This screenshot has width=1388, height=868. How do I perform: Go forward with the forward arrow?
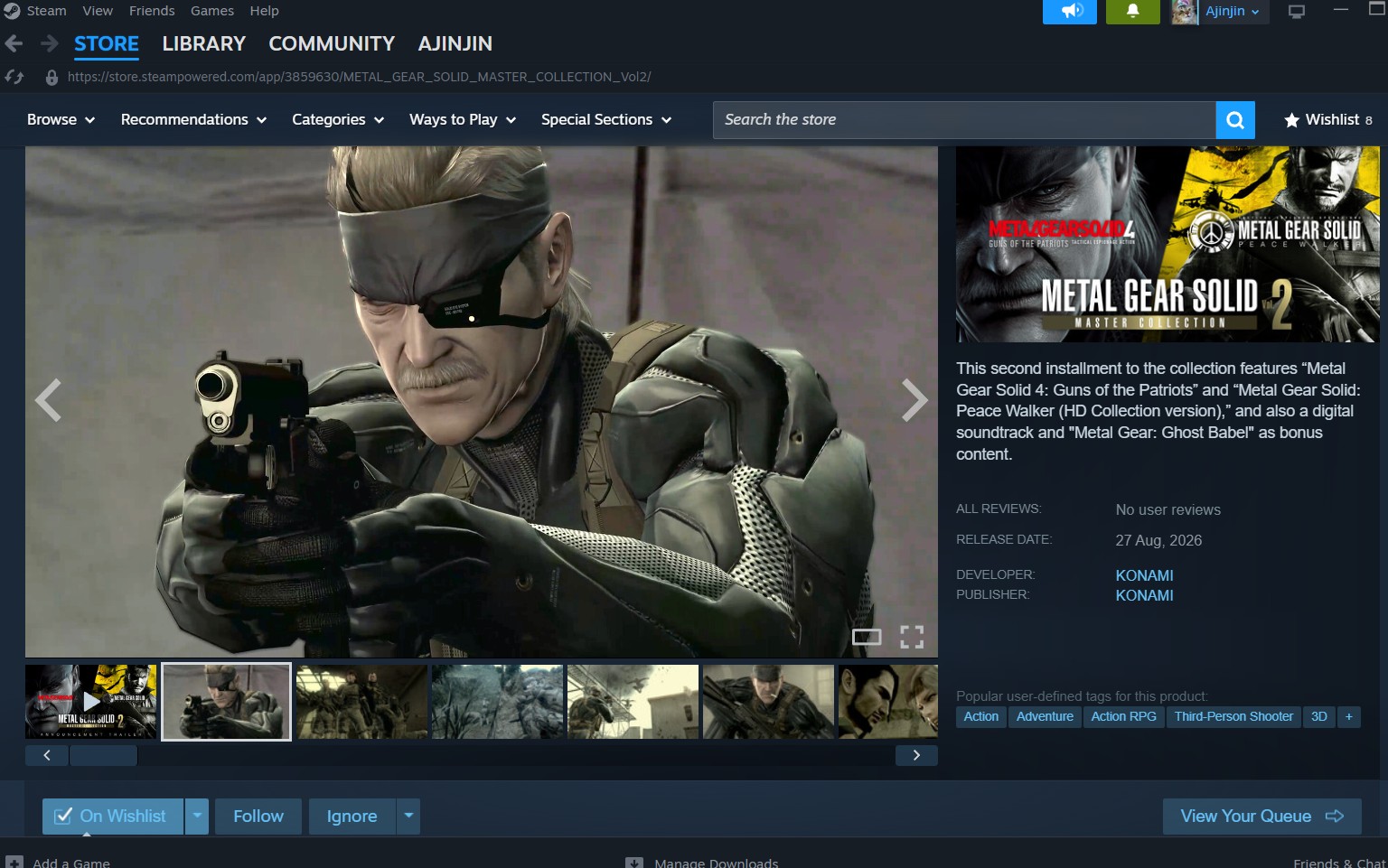[49, 43]
